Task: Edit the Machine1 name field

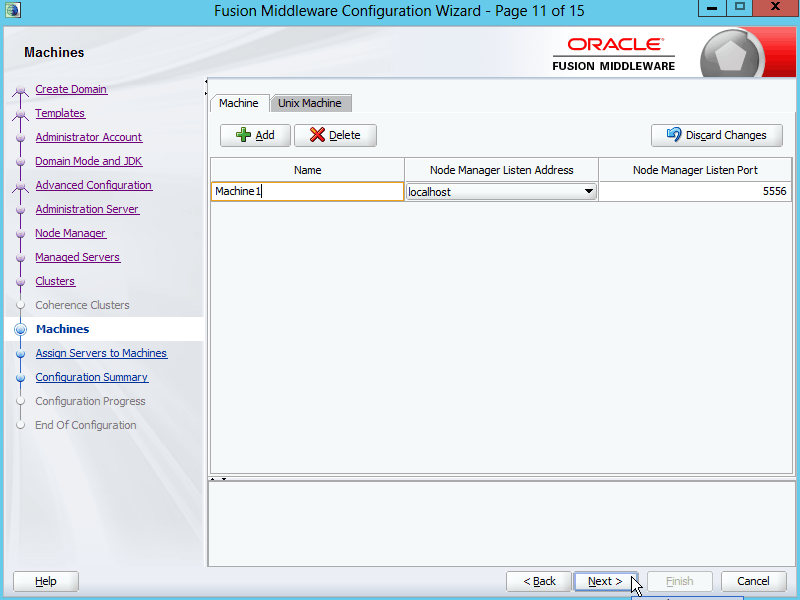Action: tap(307, 191)
